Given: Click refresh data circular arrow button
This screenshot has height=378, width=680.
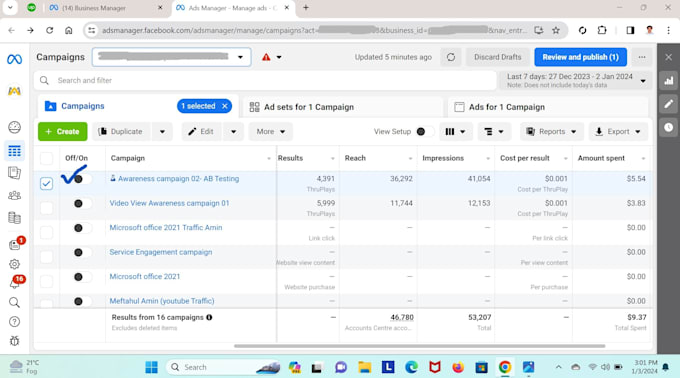Looking at the screenshot, I should [x=451, y=57].
